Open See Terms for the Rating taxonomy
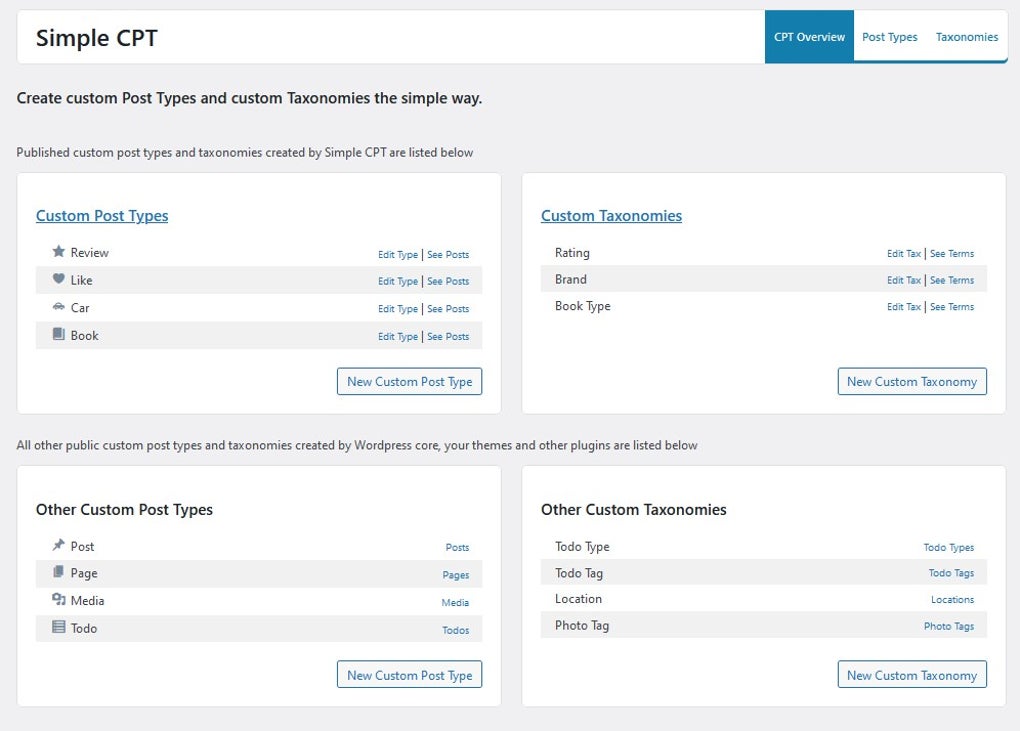1020x731 pixels. click(x=951, y=253)
